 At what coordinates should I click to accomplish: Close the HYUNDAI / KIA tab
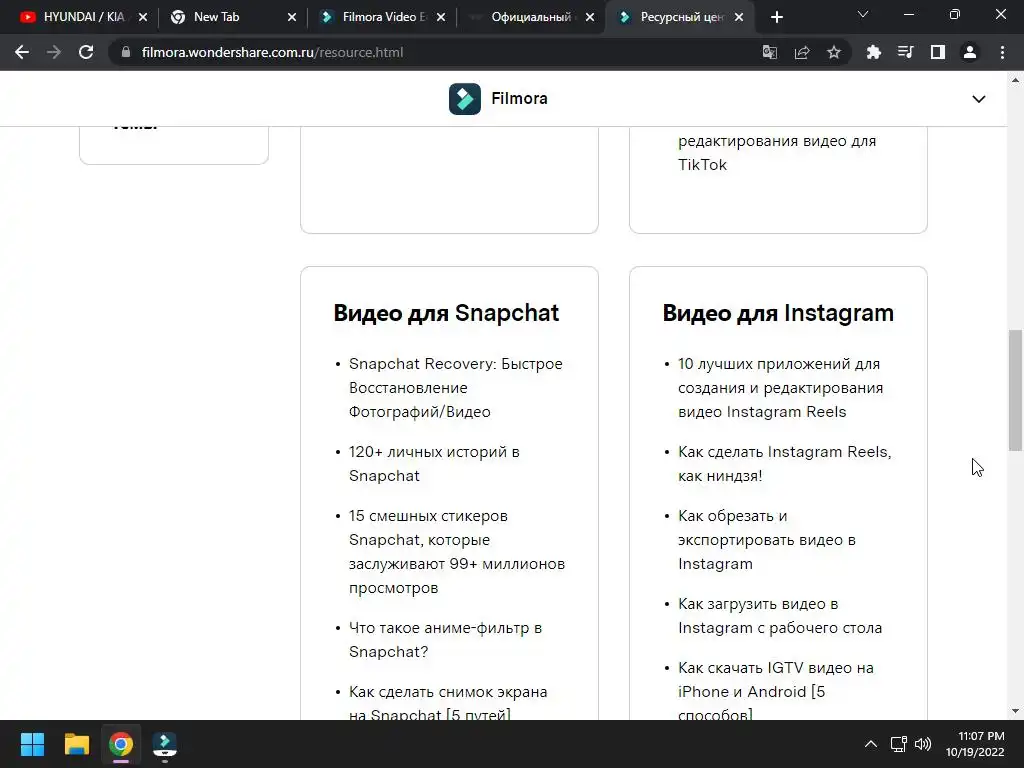click(x=143, y=18)
